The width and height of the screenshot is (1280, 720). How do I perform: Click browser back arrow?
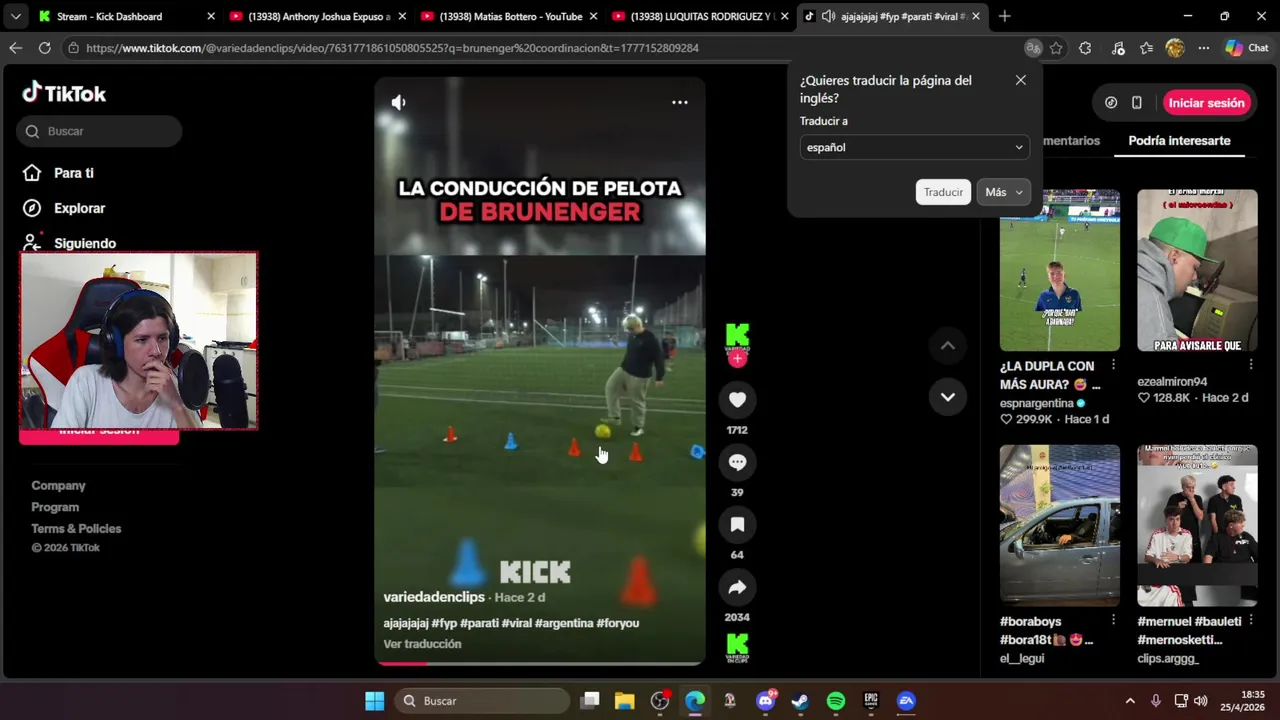(x=15, y=48)
